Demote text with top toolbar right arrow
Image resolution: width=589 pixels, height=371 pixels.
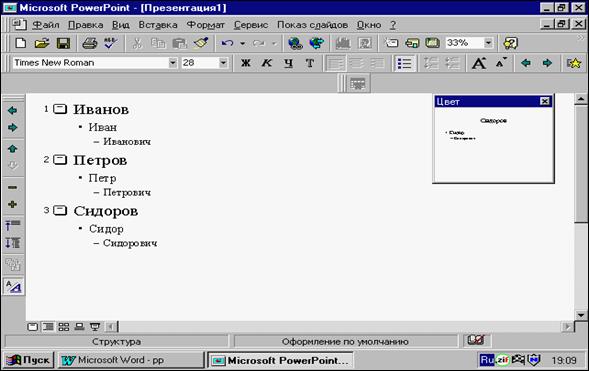point(547,63)
